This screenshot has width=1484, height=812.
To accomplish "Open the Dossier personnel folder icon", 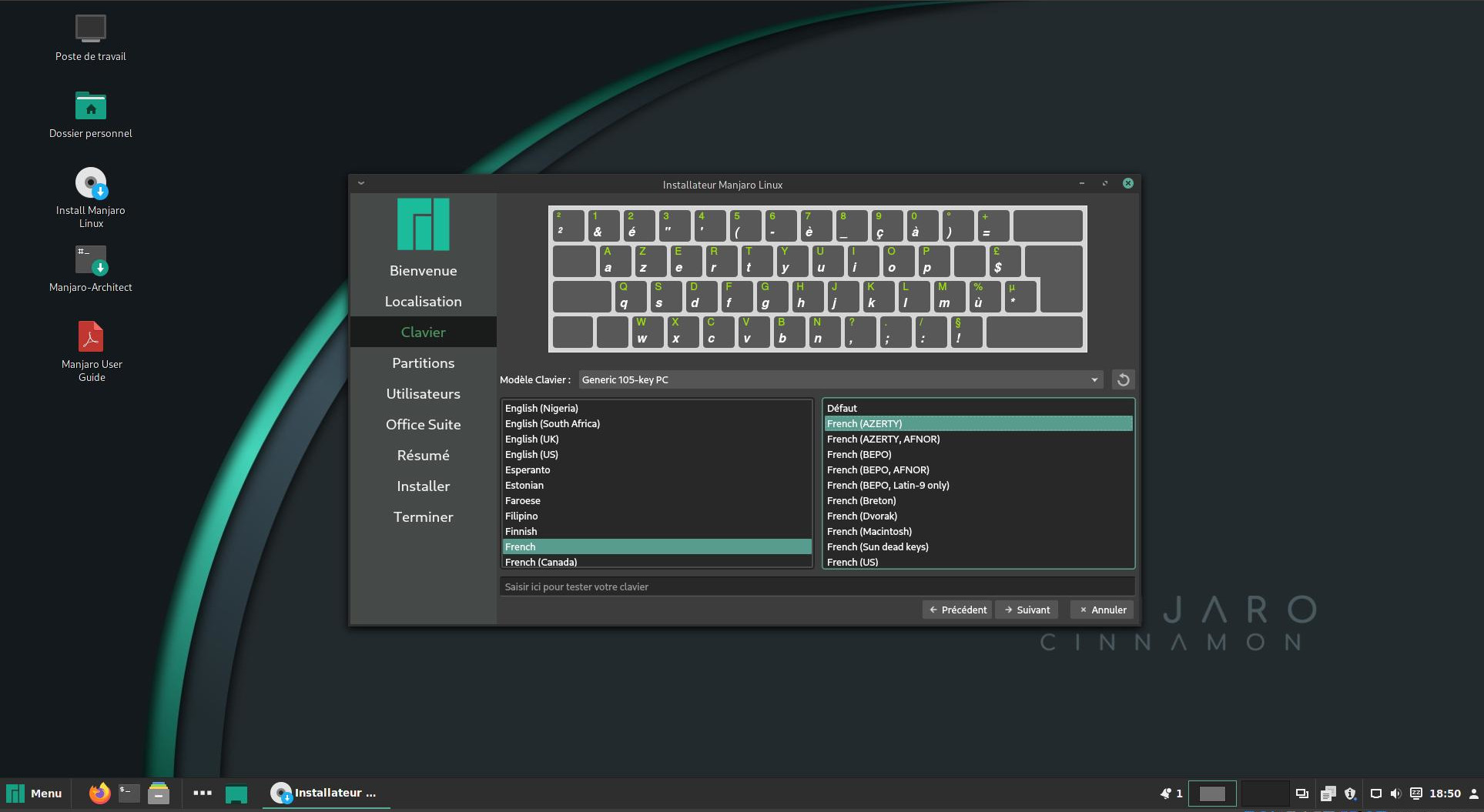I will [x=91, y=106].
